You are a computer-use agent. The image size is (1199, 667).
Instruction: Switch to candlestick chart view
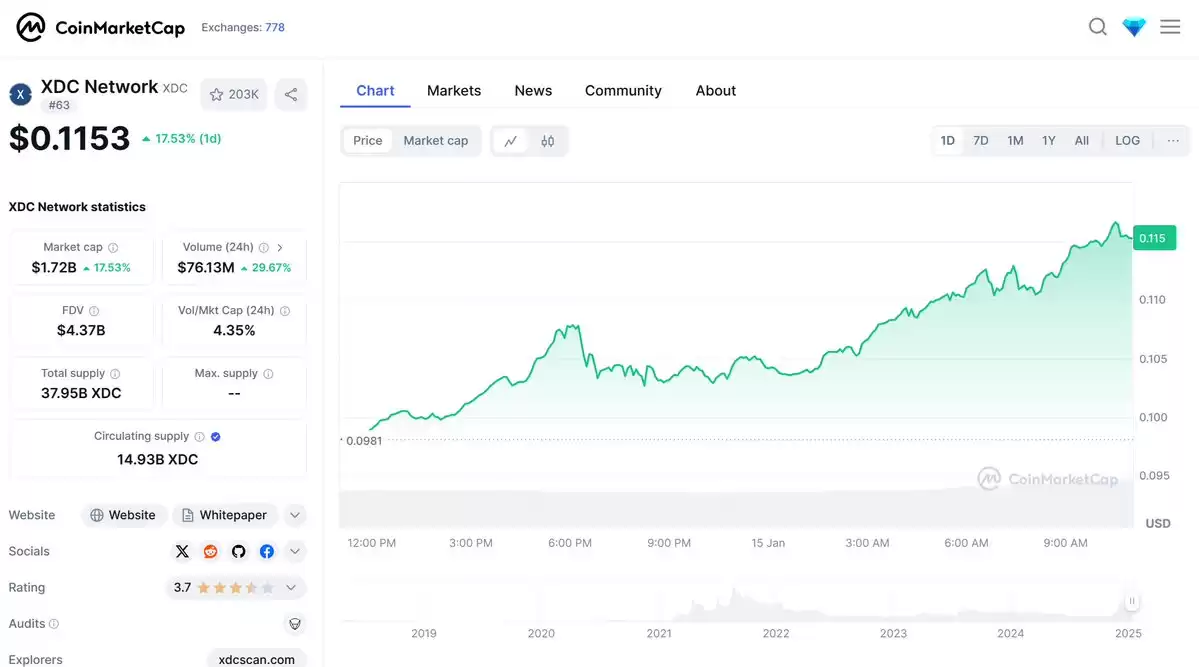548,141
